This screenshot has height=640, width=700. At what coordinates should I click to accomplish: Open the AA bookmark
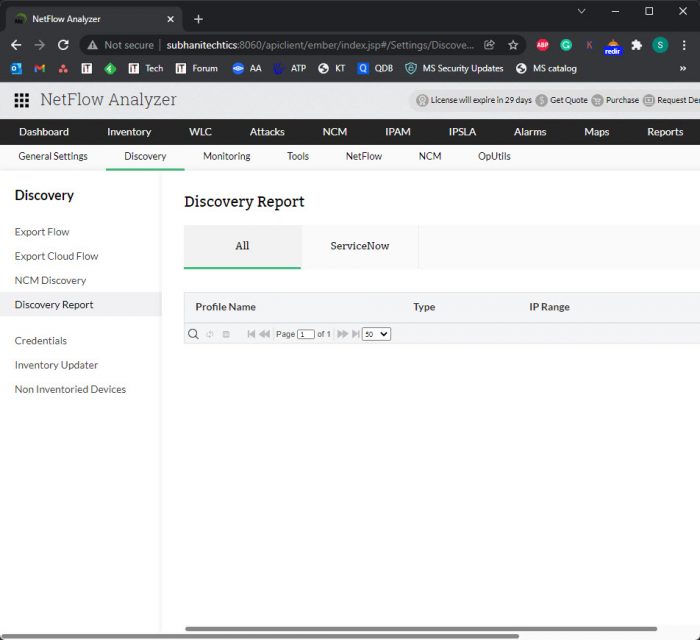click(x=247, y=68)
